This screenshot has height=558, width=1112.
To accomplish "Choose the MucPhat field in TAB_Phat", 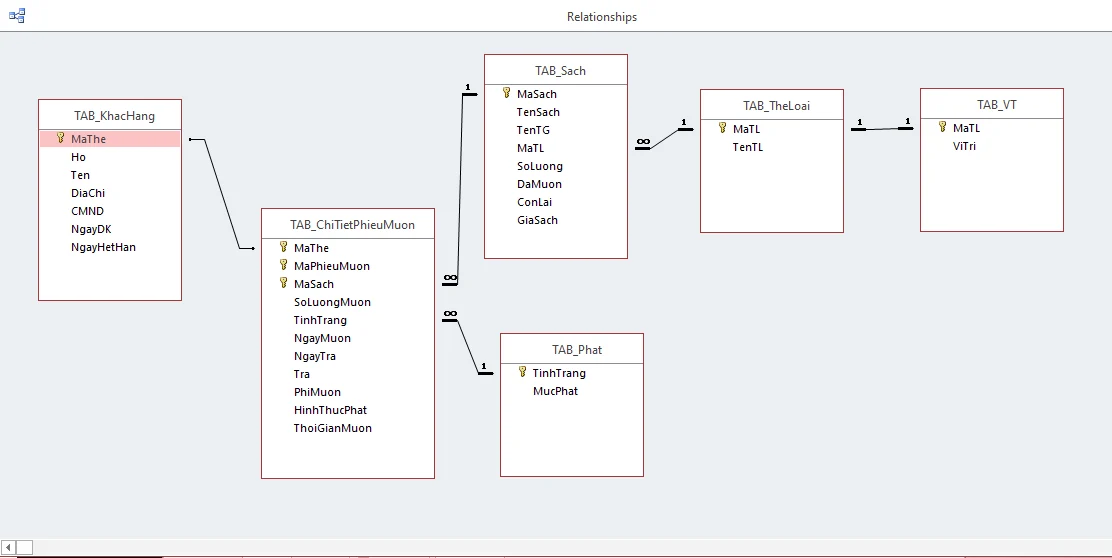I will [x=555, y=391].
